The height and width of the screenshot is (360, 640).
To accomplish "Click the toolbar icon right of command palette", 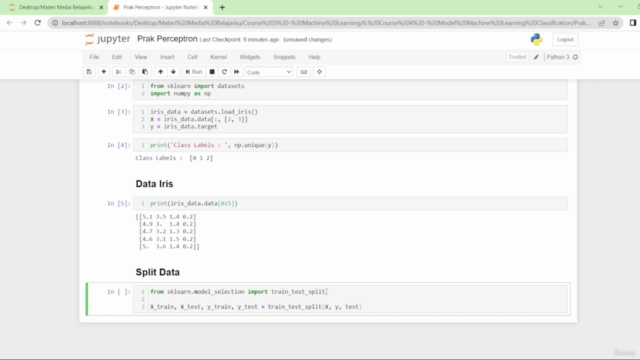I will pos(319,72).
